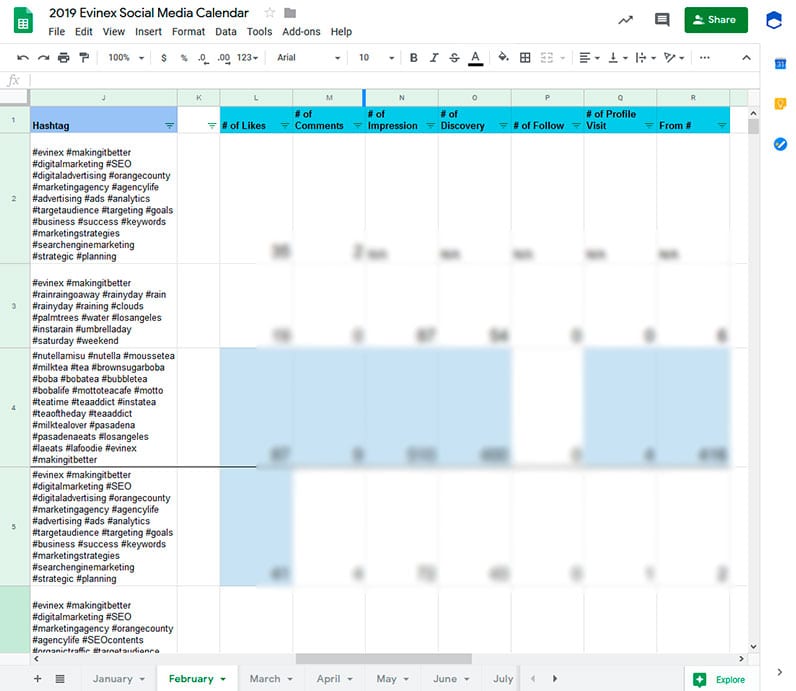796x691 pixels.
Task: Click the Print icon
Action: pos(63,58)
